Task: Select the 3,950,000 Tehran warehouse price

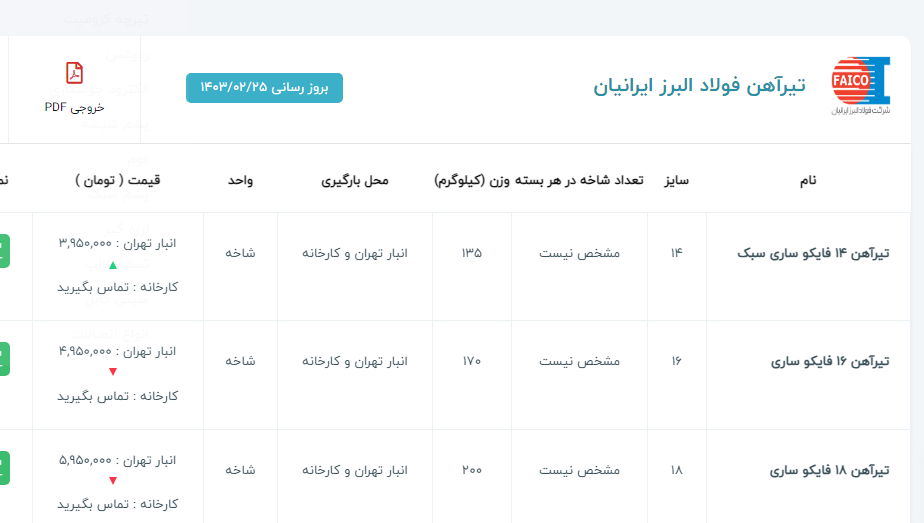Action: (x=118, y=243)
